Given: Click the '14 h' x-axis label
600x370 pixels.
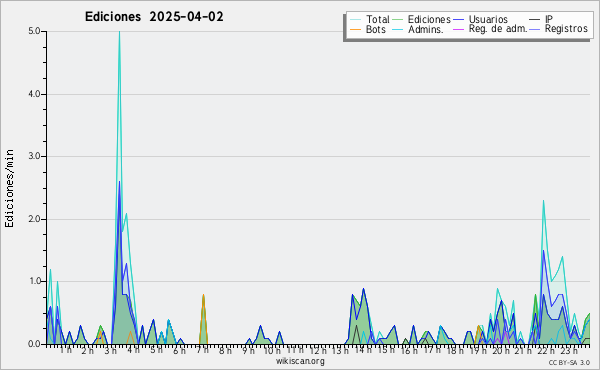Looking at the screenshot, I should 363,350.
